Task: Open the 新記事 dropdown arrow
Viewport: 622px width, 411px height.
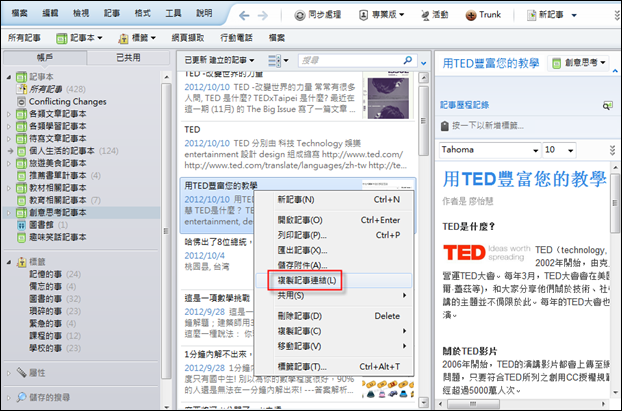Action: click(x=574, y=15)
